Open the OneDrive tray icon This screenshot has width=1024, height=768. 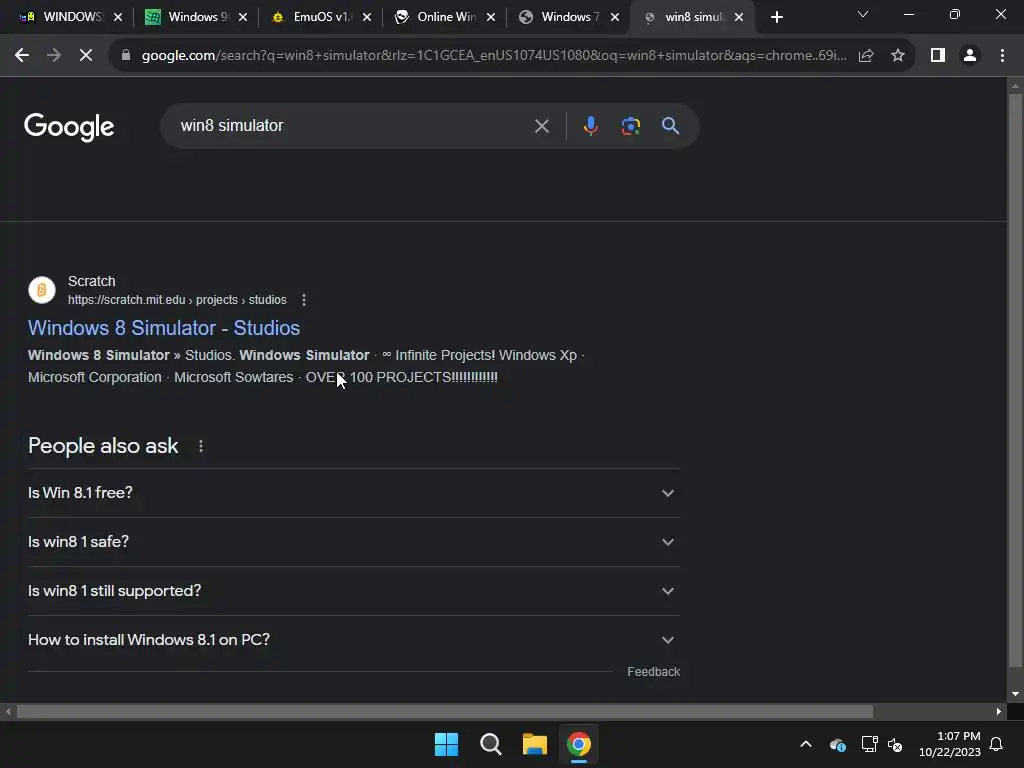838,744
